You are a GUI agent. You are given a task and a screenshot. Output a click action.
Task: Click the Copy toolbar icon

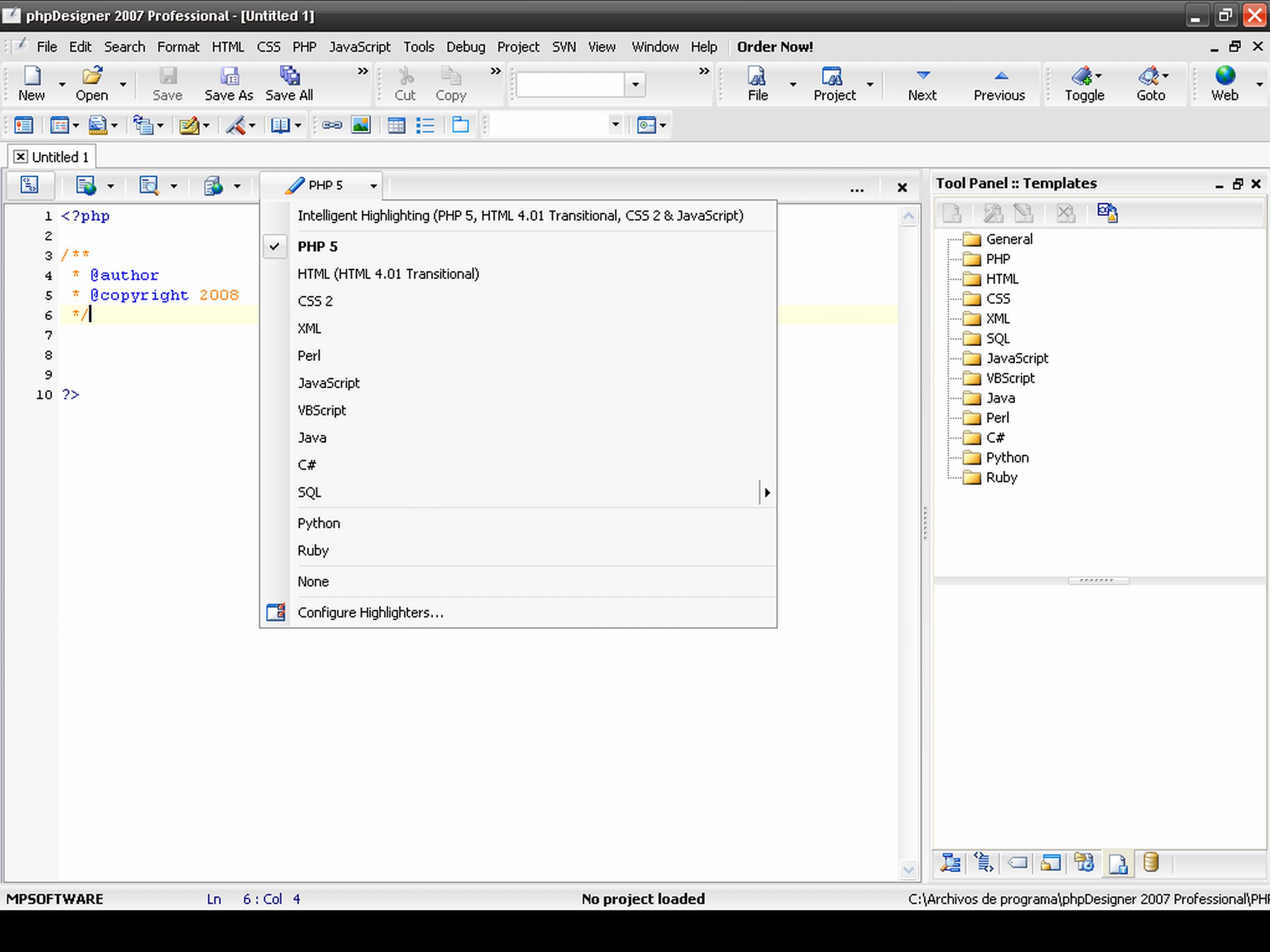point(450,83)
